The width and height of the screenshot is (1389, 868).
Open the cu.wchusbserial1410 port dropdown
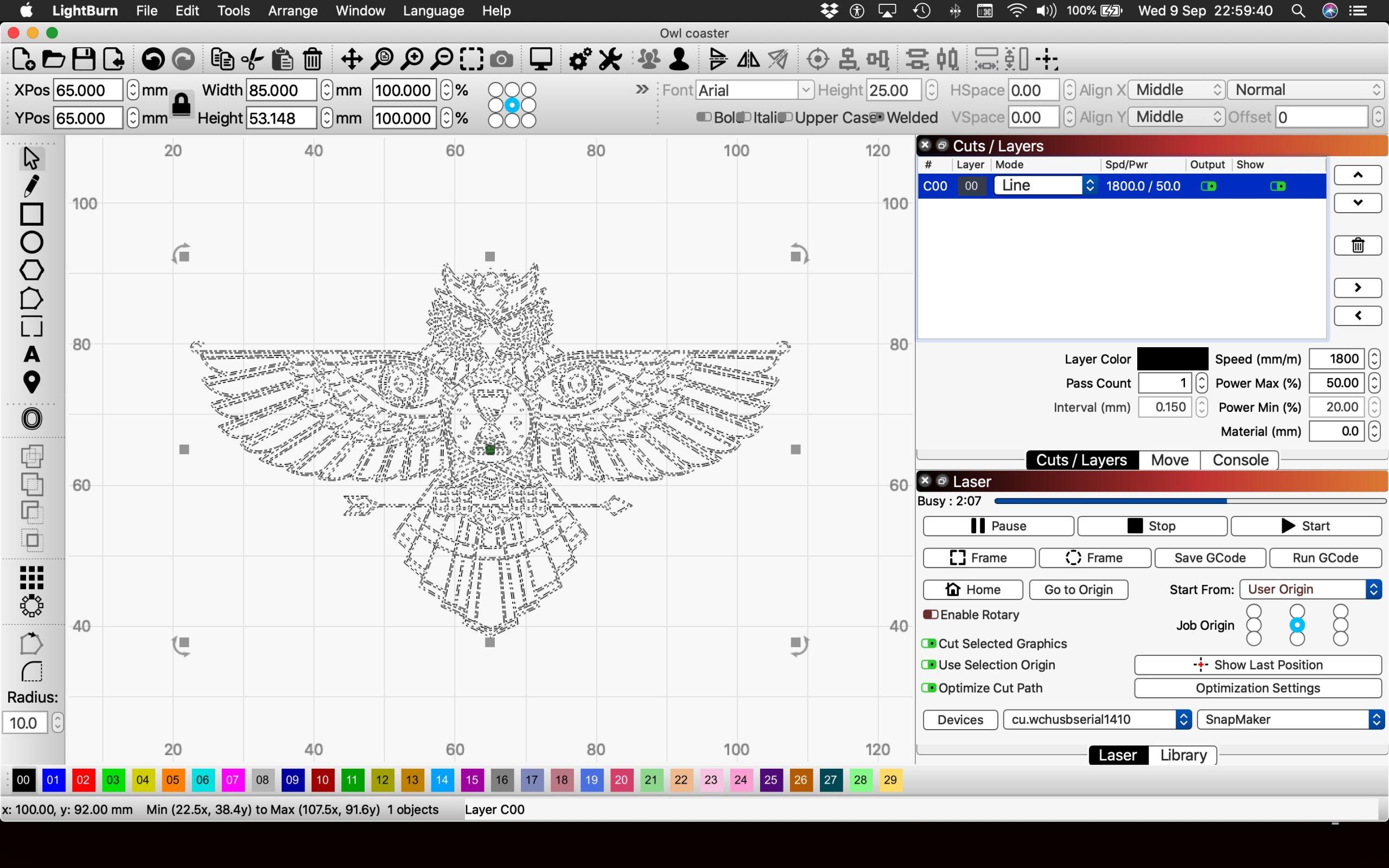tap(1097, 720)
